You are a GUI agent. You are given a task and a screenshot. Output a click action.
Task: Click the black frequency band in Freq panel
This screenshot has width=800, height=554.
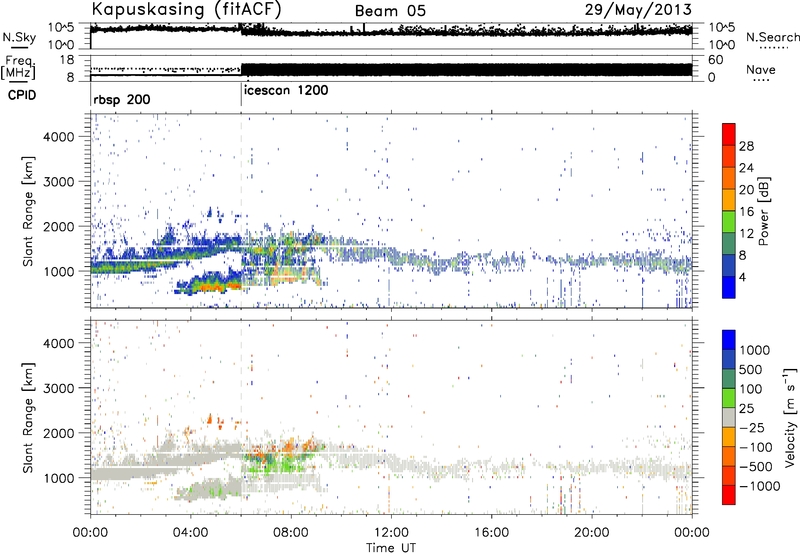click(467, 69)
